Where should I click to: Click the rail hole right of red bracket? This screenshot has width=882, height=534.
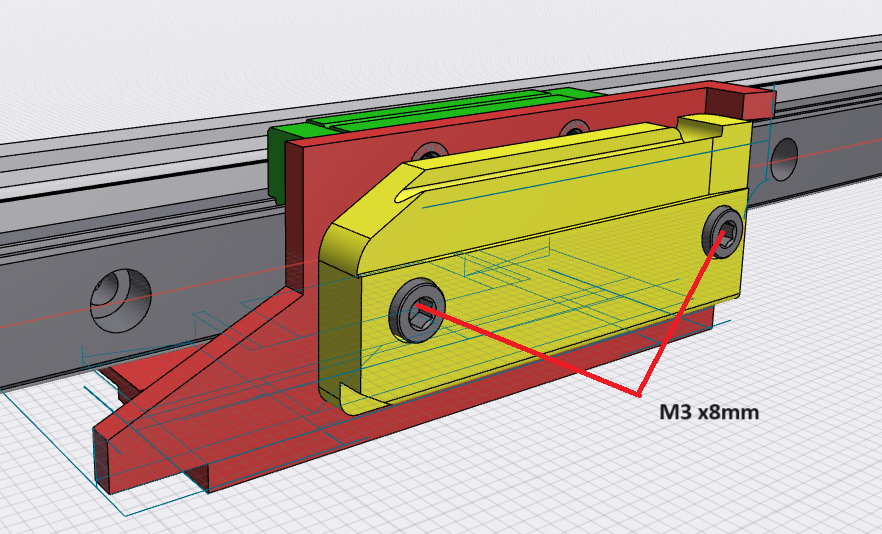783,154
